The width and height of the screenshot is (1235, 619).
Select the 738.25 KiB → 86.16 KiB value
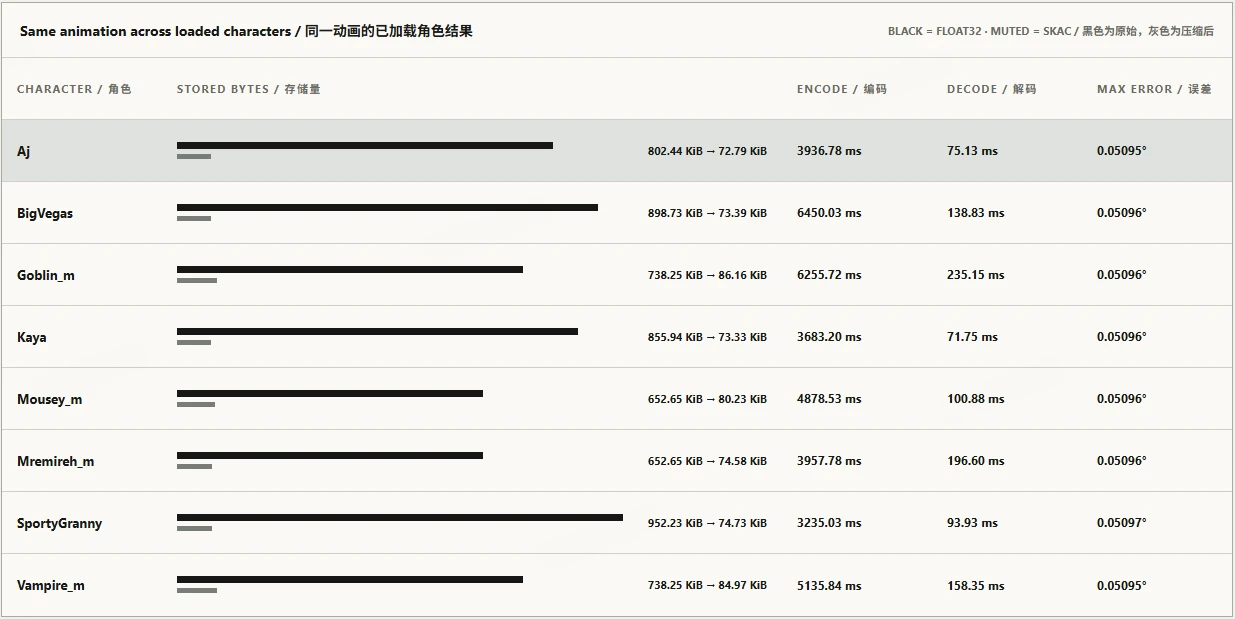pos(707,275)
